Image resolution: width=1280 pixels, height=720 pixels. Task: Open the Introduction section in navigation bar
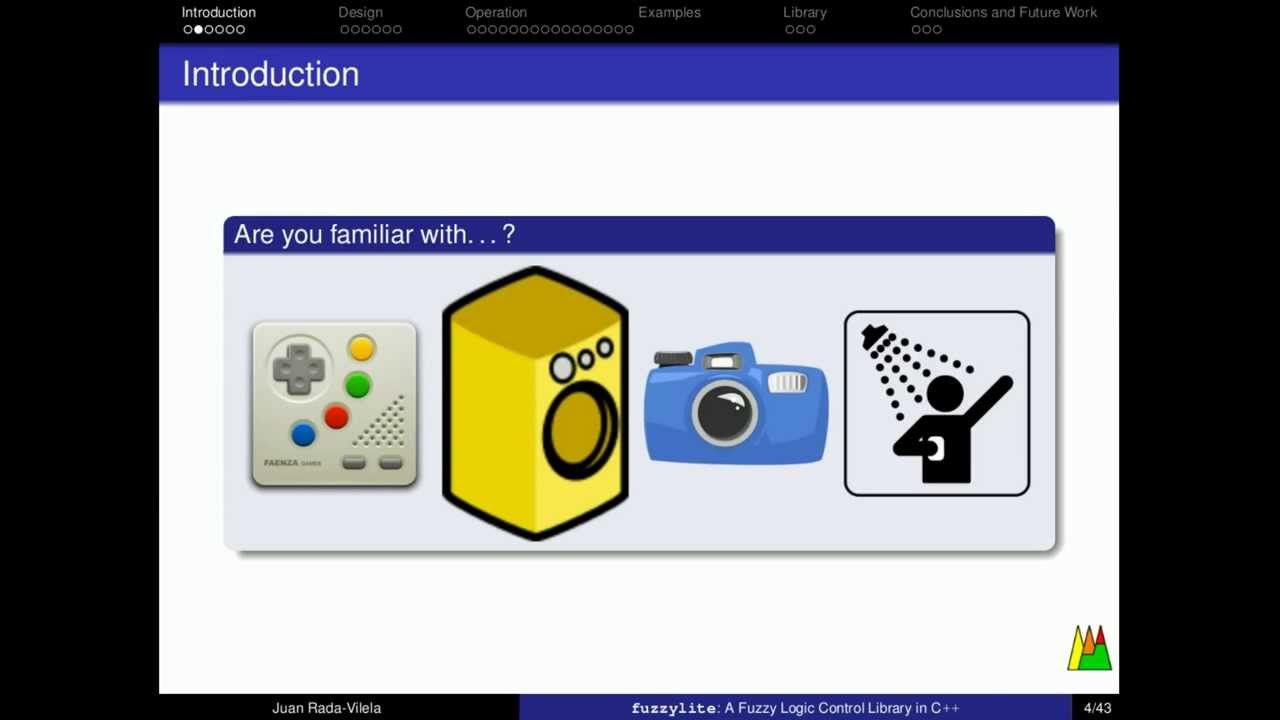click(218, 12)
